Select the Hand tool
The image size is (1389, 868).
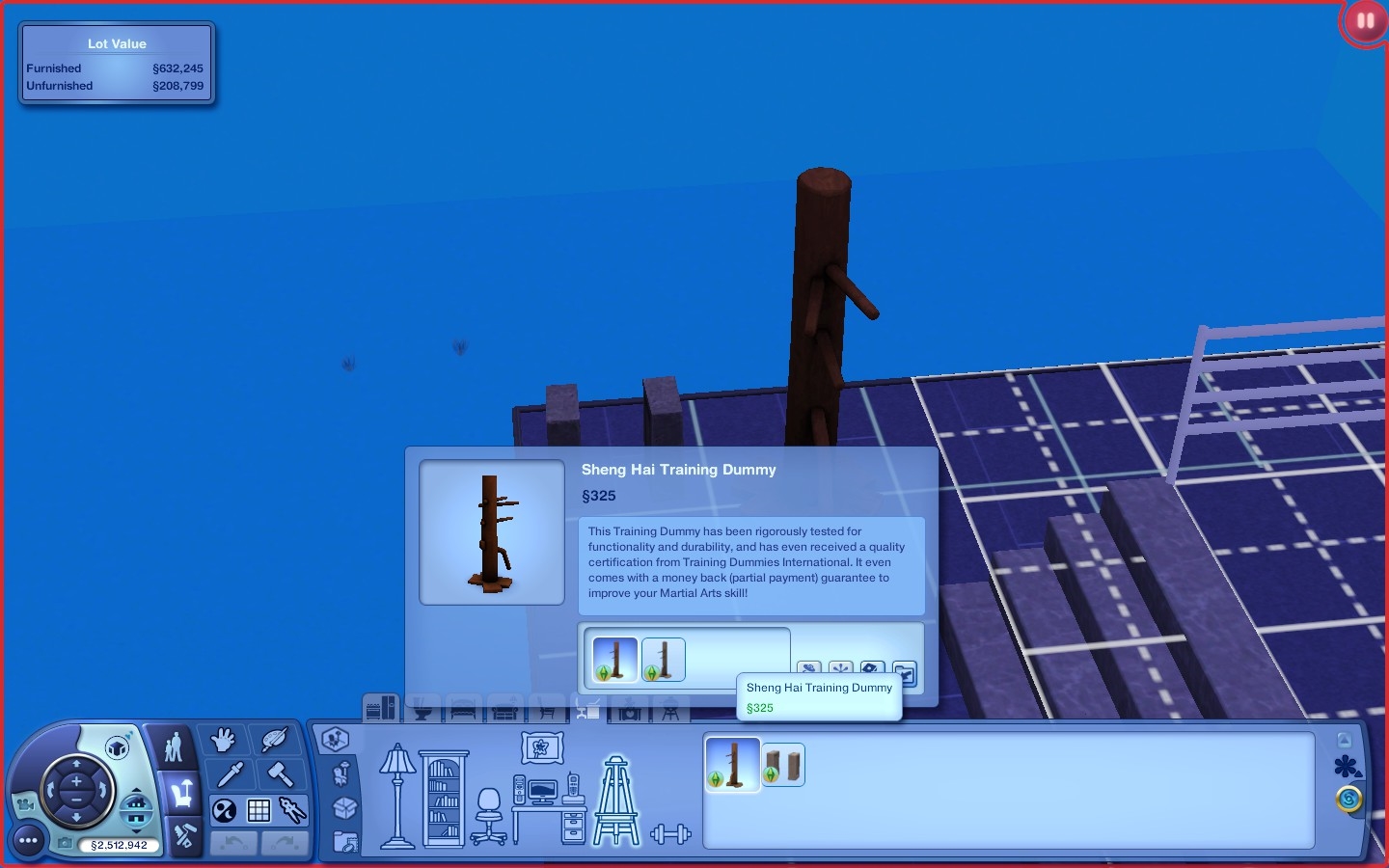click(224, 741)
